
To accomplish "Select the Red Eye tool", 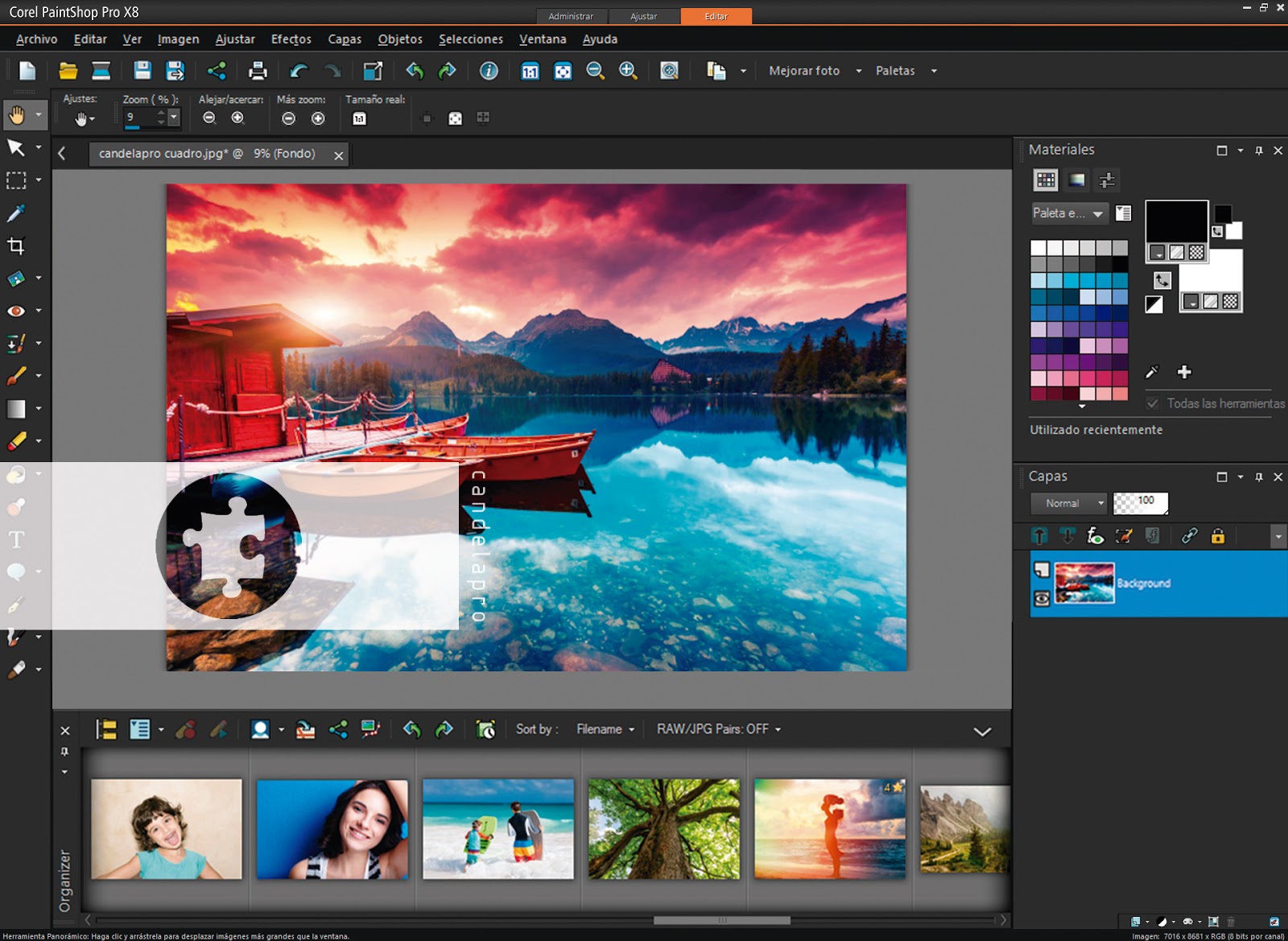I will [x=16, y=311].
